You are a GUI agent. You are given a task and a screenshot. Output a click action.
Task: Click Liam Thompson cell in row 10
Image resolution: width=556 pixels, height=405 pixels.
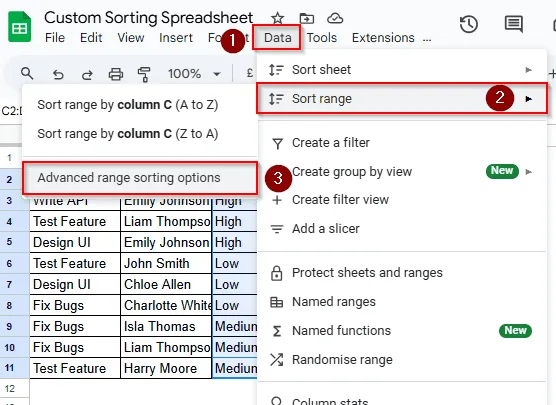(x=166, y=348)
